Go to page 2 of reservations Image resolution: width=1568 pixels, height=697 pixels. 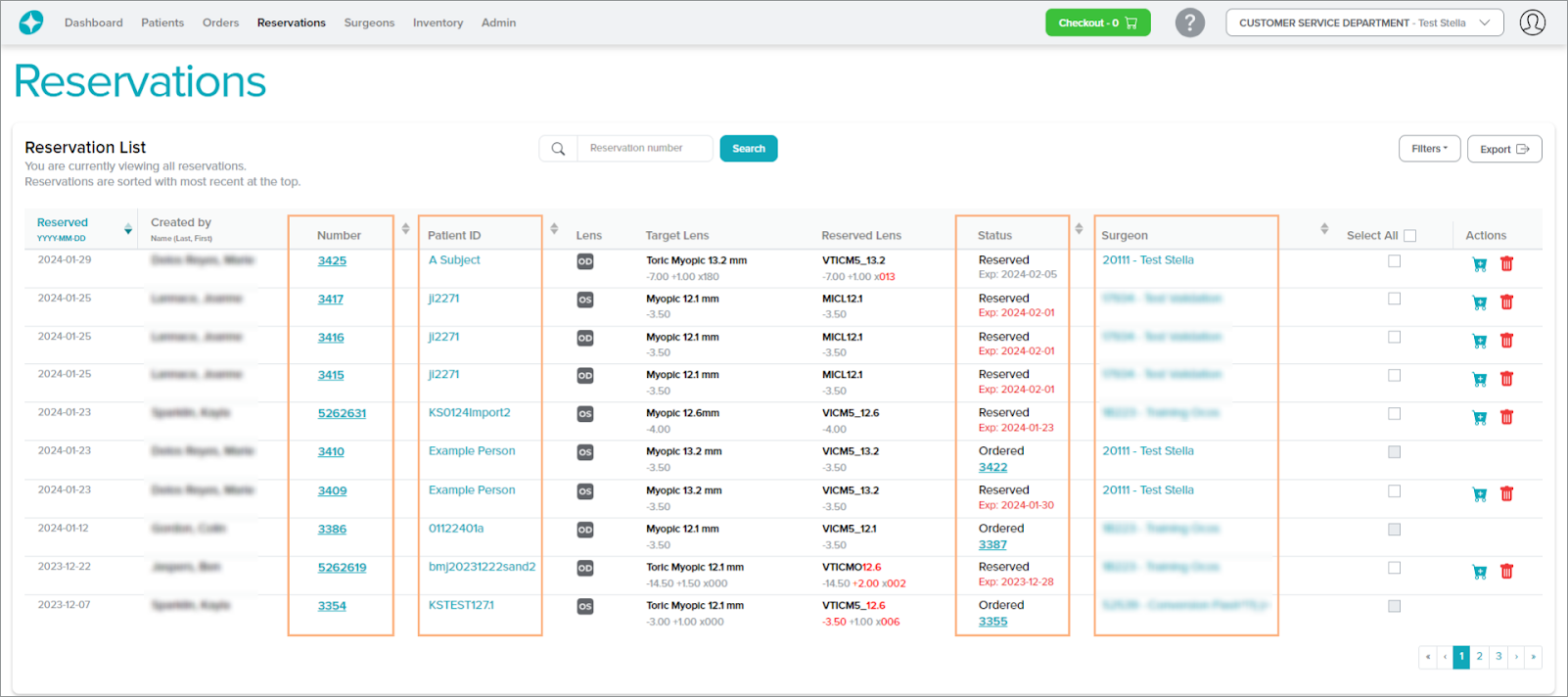(1479, 657)
